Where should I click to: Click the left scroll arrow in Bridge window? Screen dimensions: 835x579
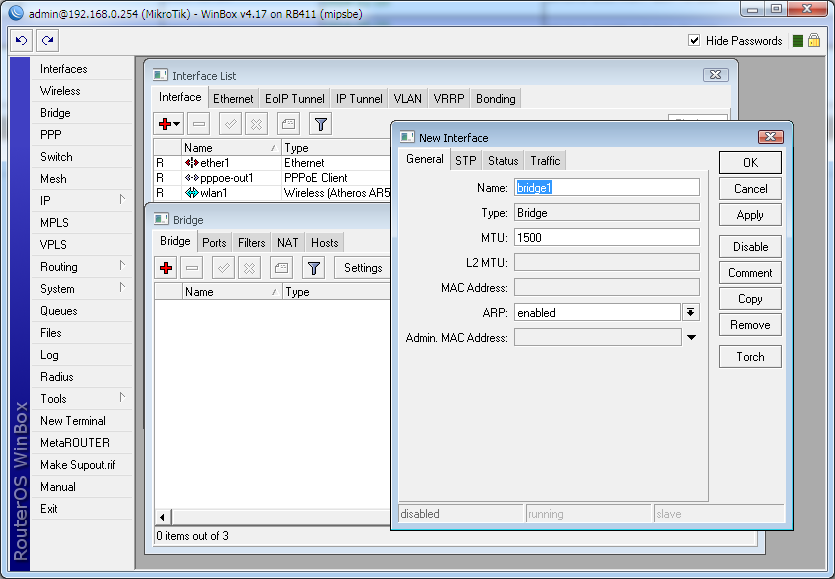coord(162,517)
